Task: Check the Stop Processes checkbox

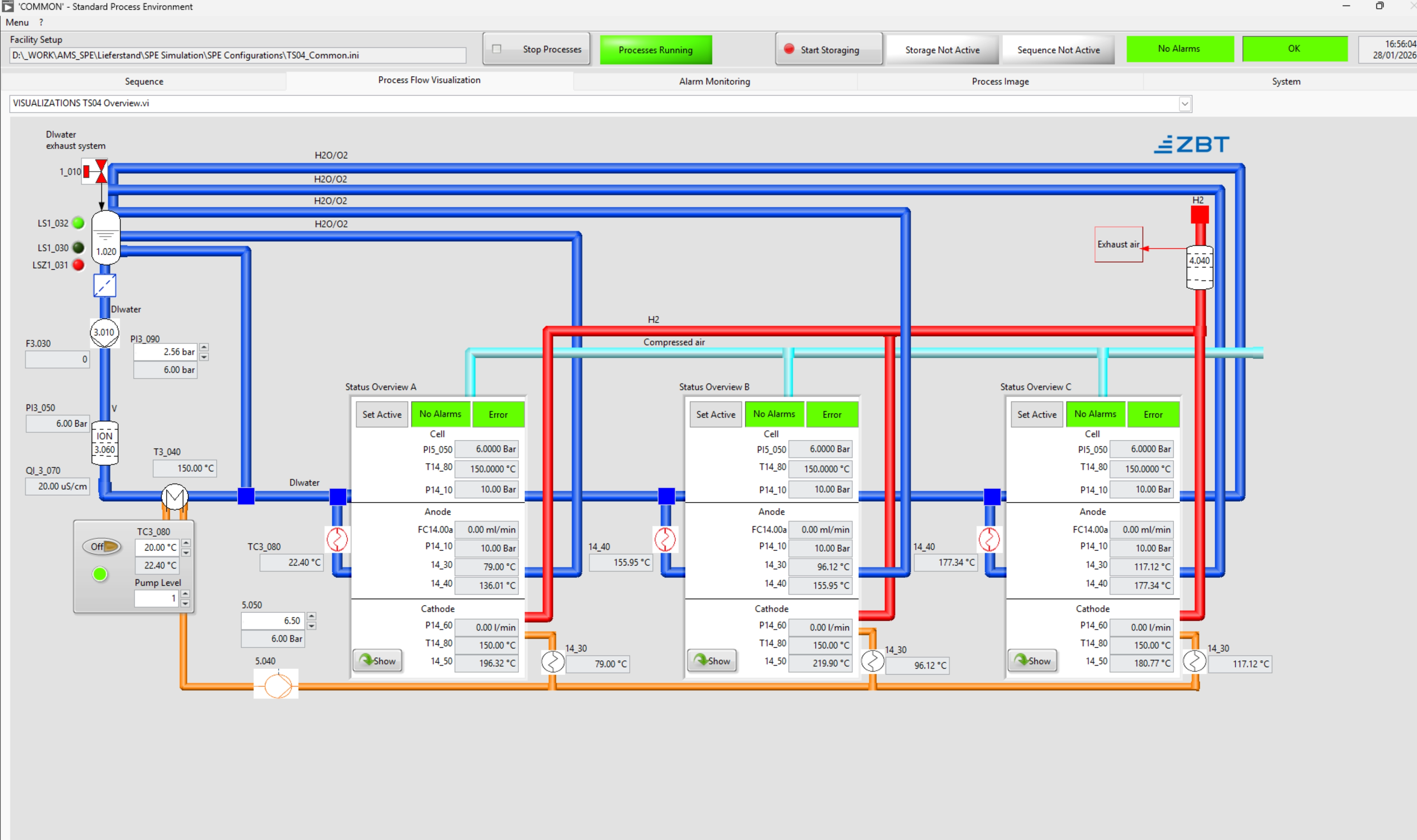Action: [x=497, y=49]
